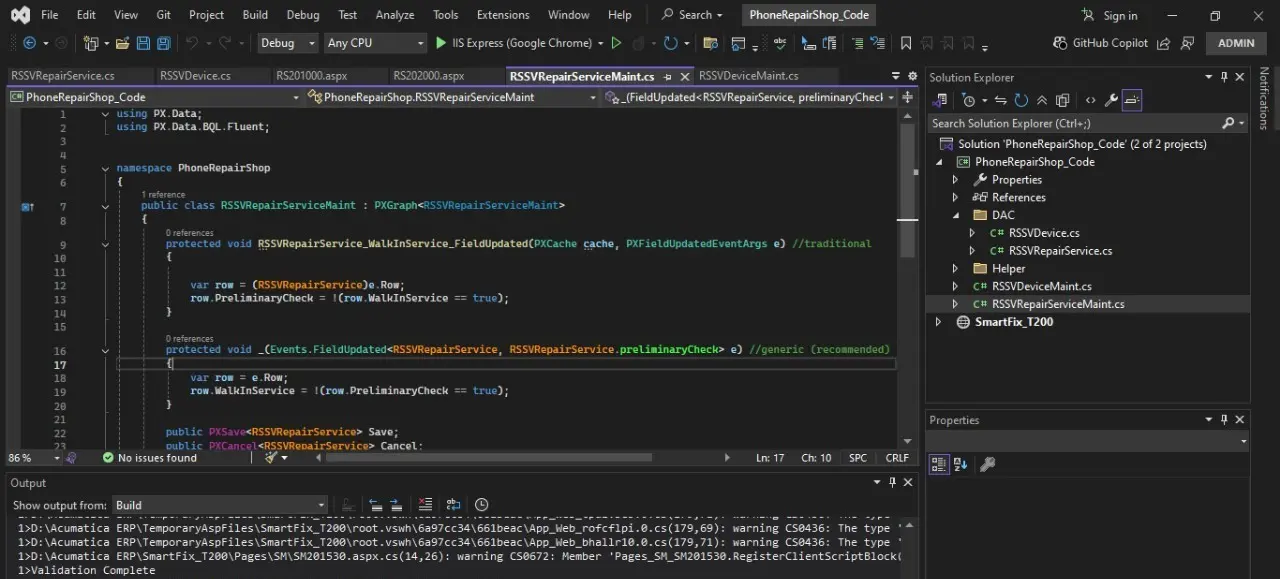Click the split editor icon beside member dropdown

pyautogui.click(x=907, y=97)
